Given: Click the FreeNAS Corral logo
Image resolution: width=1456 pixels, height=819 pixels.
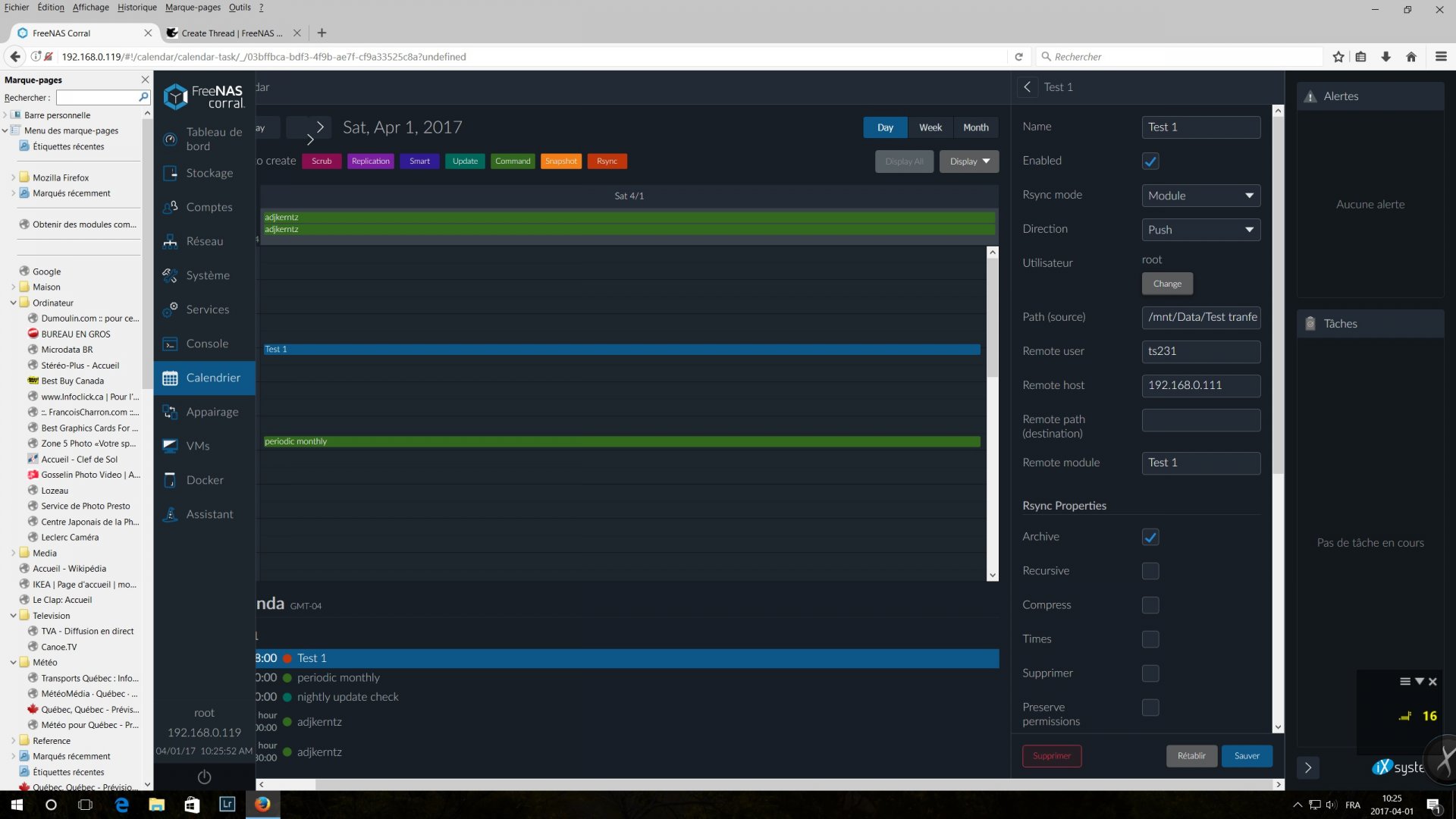Looking at the screenshot, I should (x=204, y=96).
